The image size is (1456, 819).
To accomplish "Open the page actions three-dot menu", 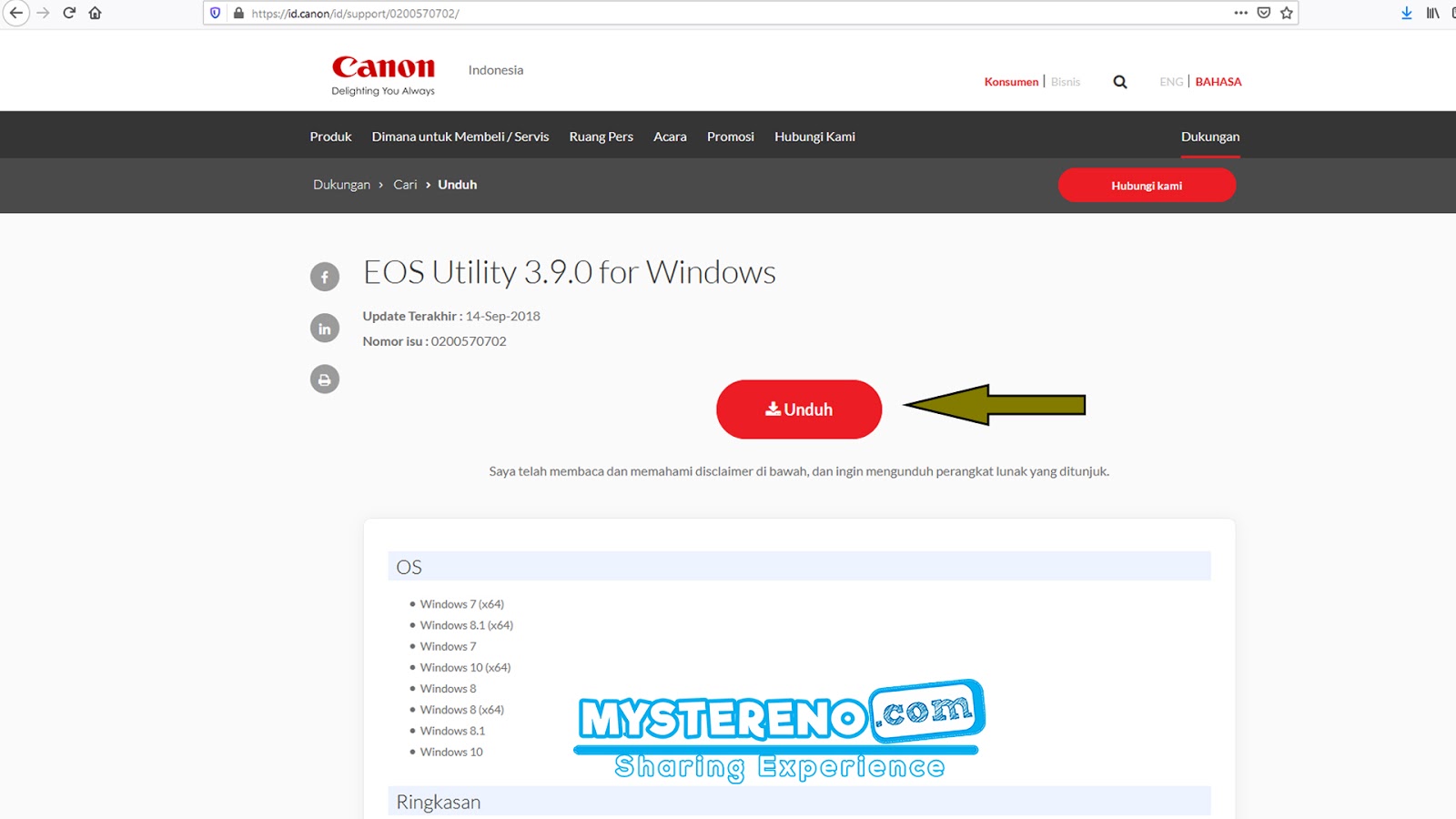I will click(x=1241, y=13).
